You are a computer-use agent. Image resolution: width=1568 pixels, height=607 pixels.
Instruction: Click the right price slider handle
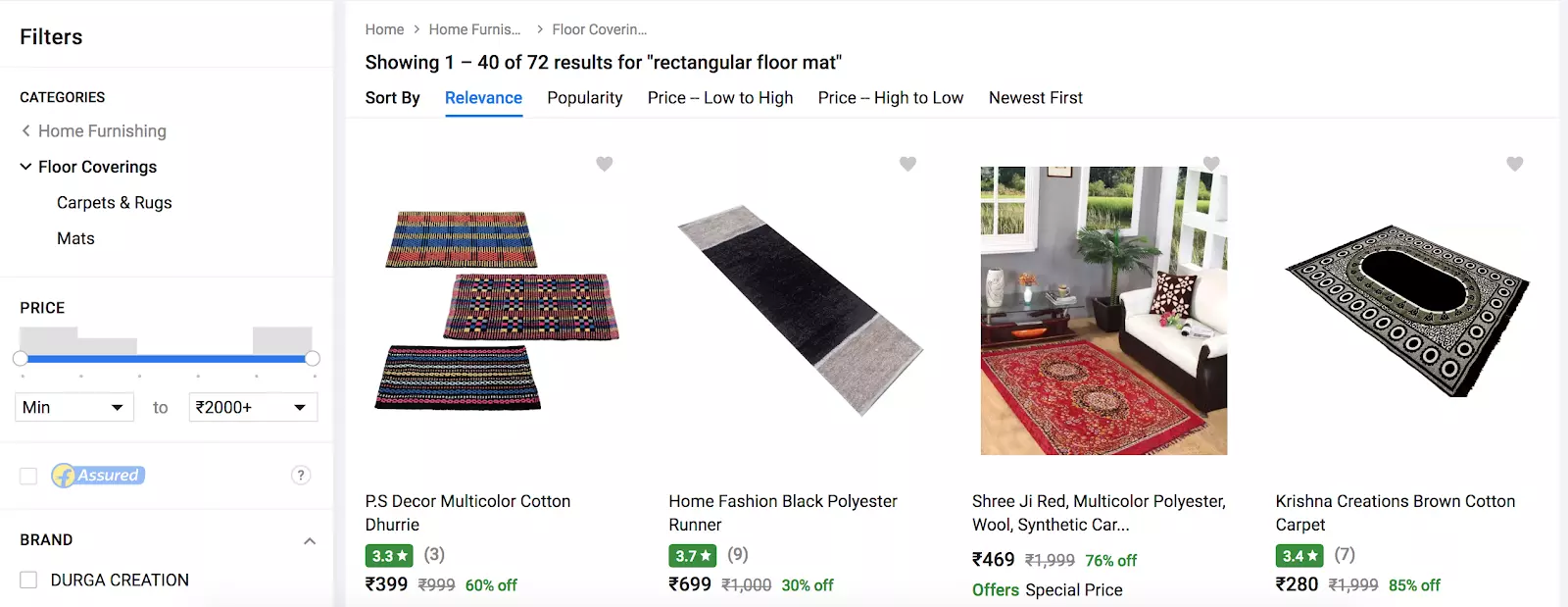pyautogui.click(x=313, y=359)
